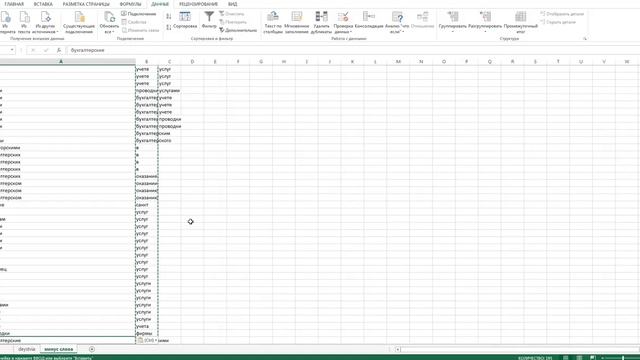Select the ДАННЫЕ ribbon tab
640x360 pixels.
(x=160, y=4)
